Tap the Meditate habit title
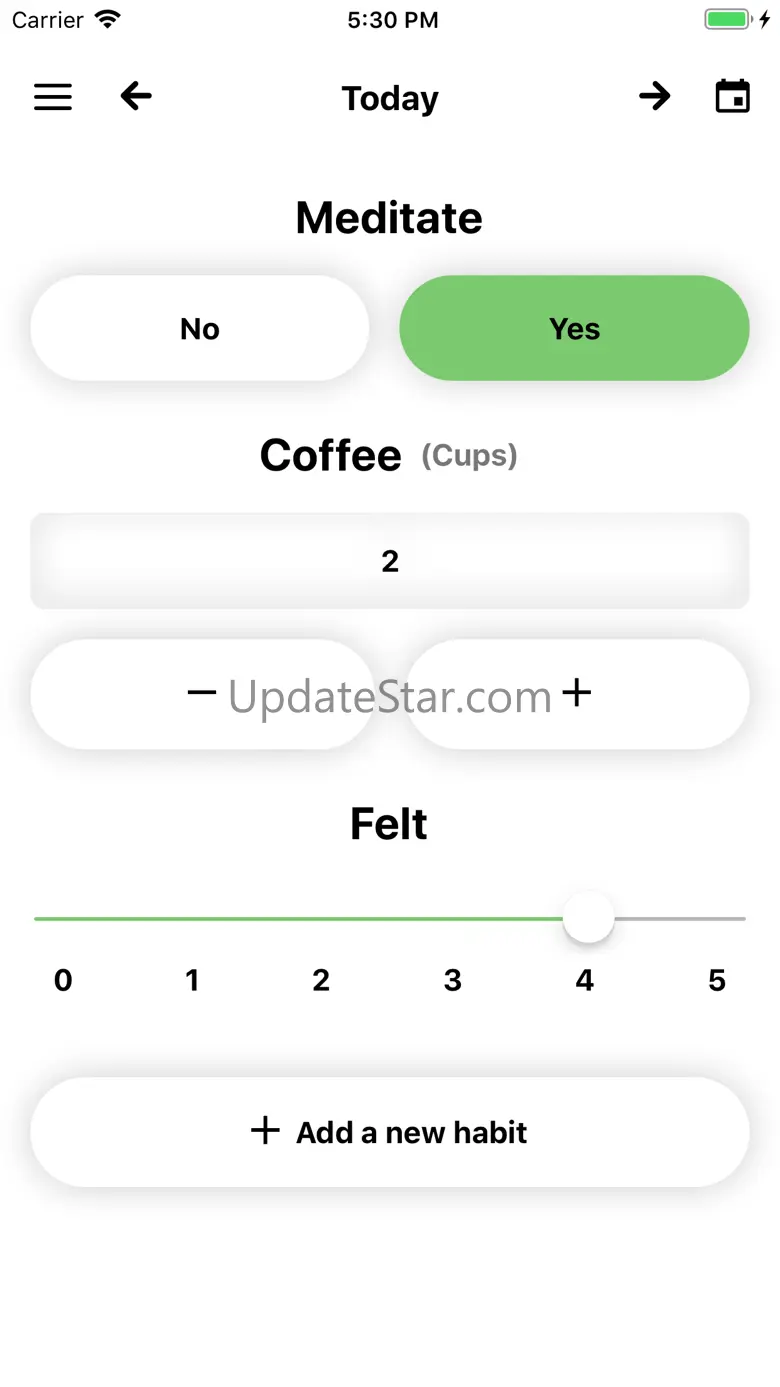Screen dimensions: 780x1387 389,218
